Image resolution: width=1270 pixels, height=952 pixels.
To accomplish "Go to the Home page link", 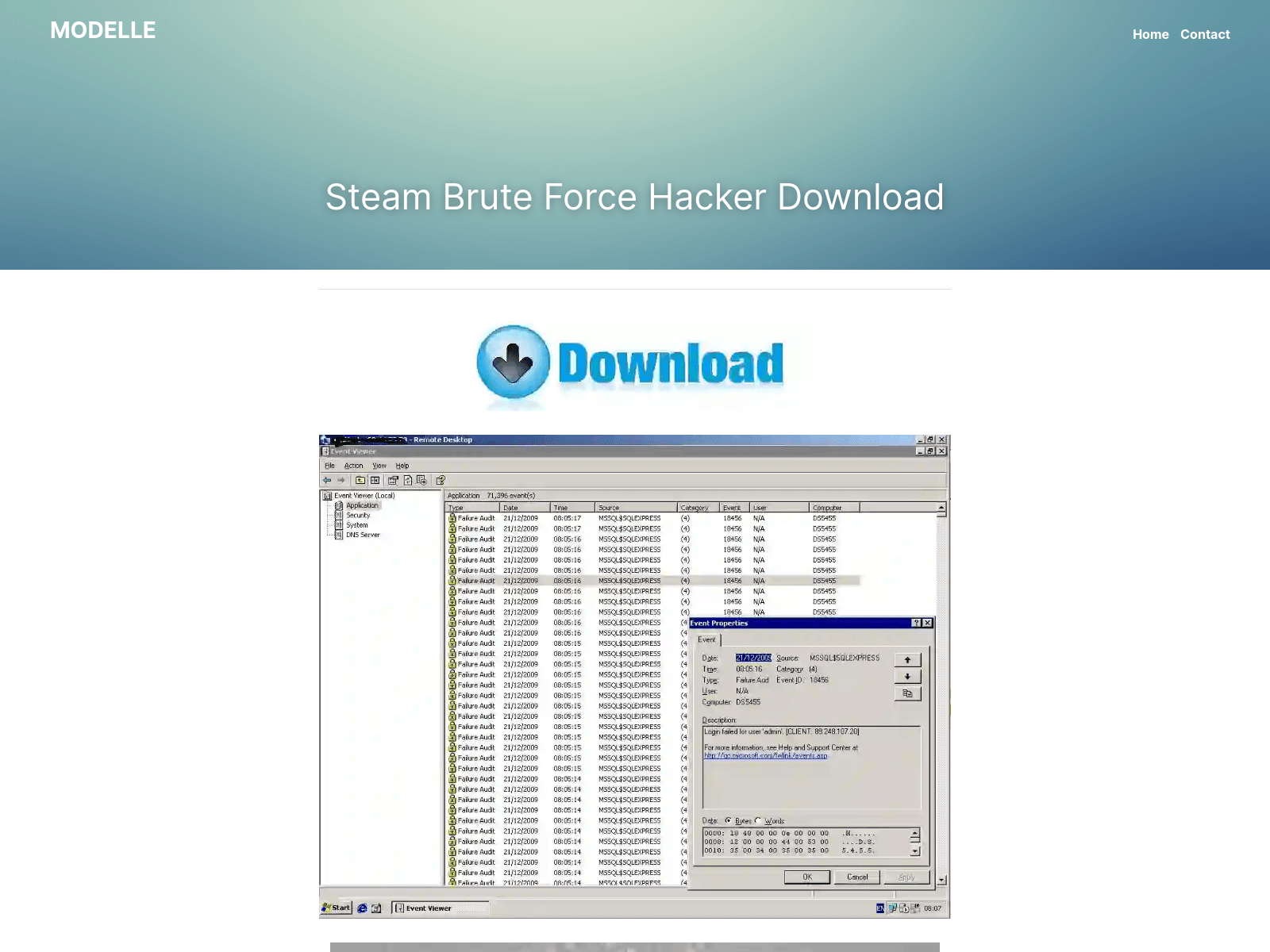I will tap(1150, 34).
